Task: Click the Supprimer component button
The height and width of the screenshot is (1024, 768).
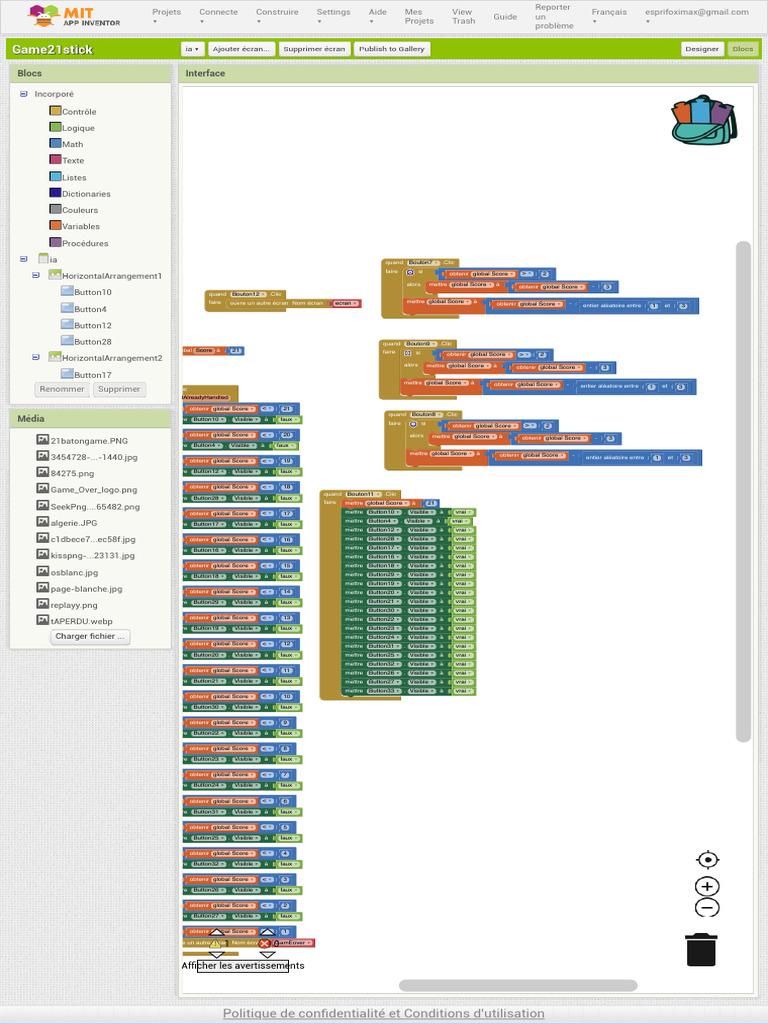Action: pos(119,389)
